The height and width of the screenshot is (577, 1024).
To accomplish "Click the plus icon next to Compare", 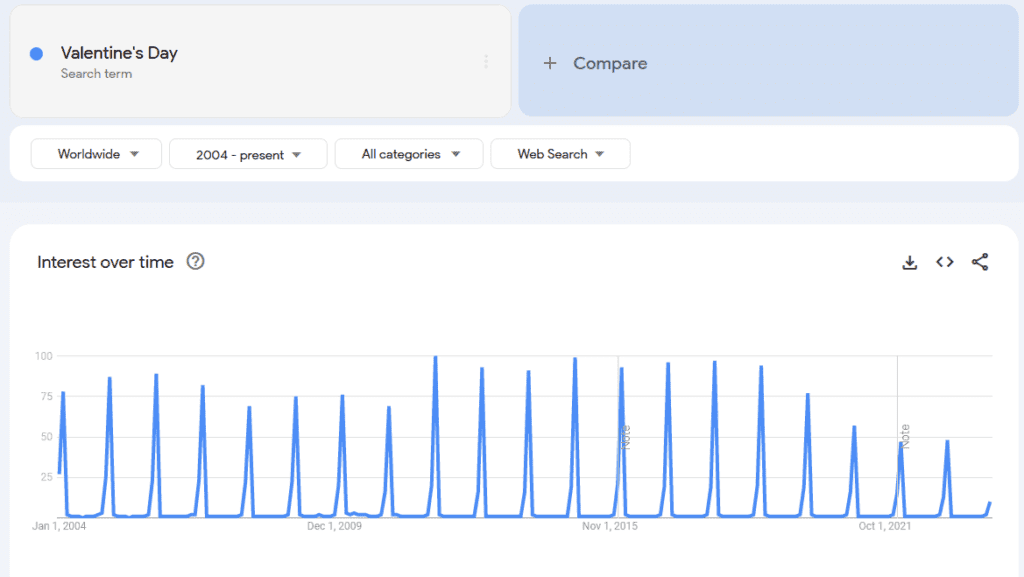I will (549, 63).
